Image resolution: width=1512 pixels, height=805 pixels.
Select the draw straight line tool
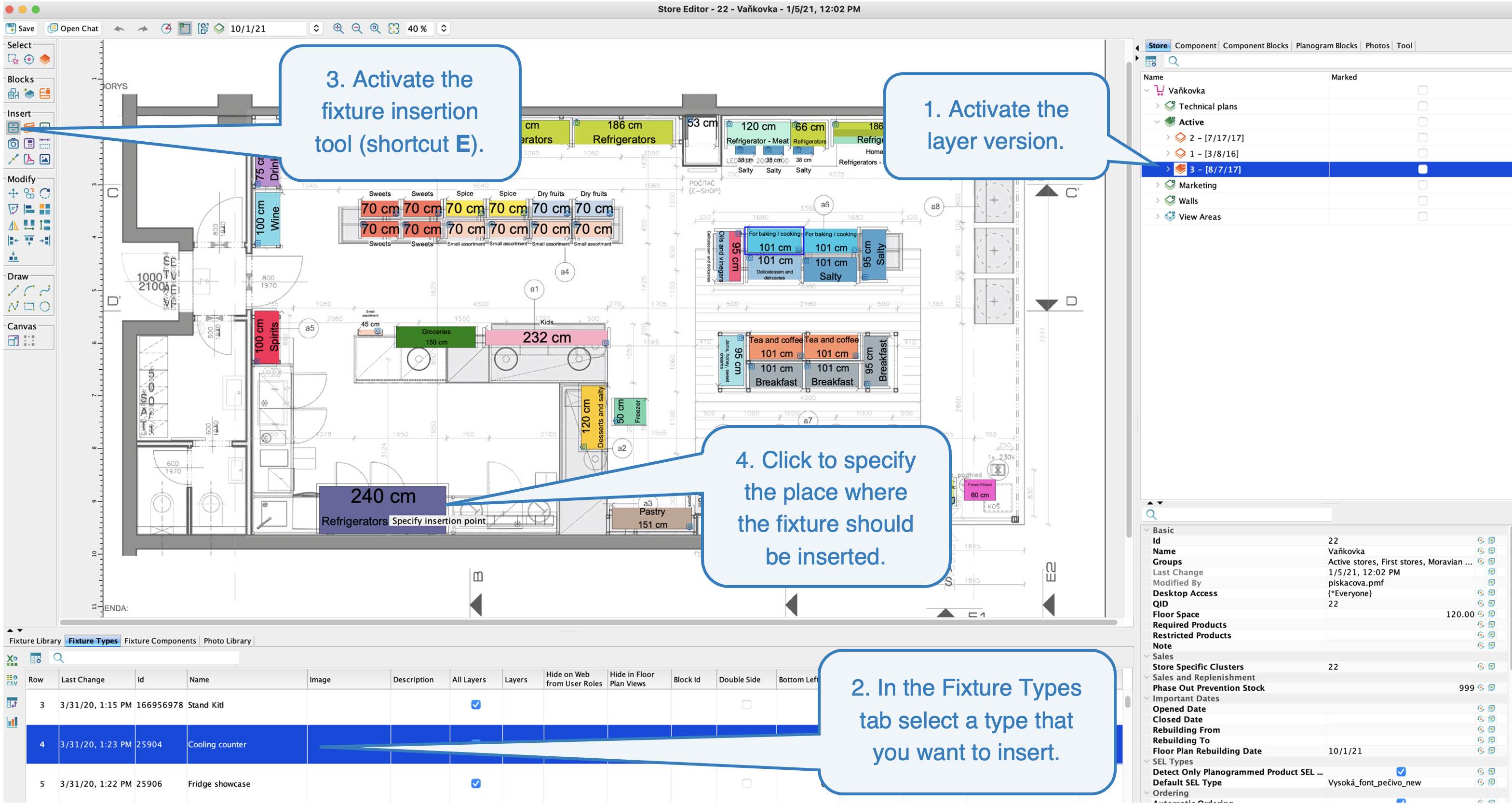(x=13, y=291)
